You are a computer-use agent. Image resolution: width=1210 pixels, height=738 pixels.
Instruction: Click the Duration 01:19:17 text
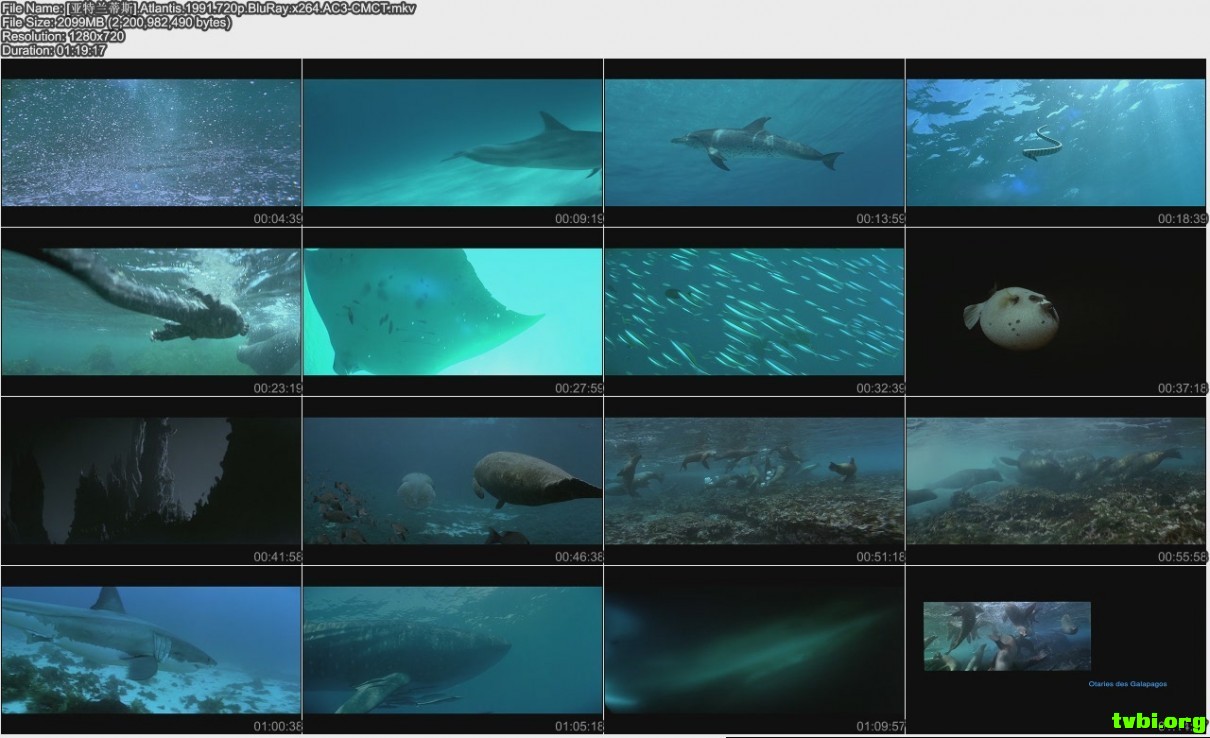tap(54, 50)
